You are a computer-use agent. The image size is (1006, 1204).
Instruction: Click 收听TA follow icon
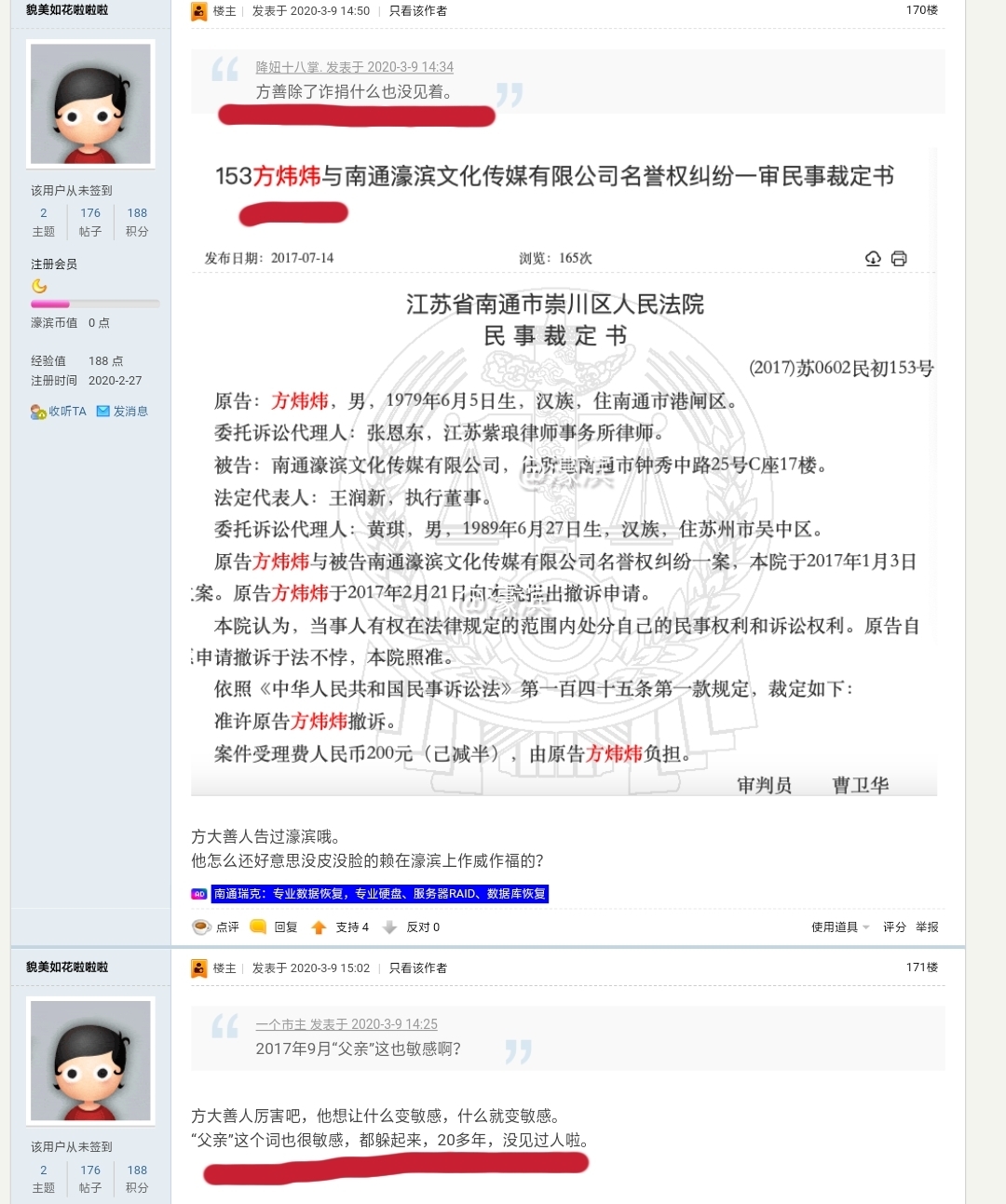click(38, 412)
